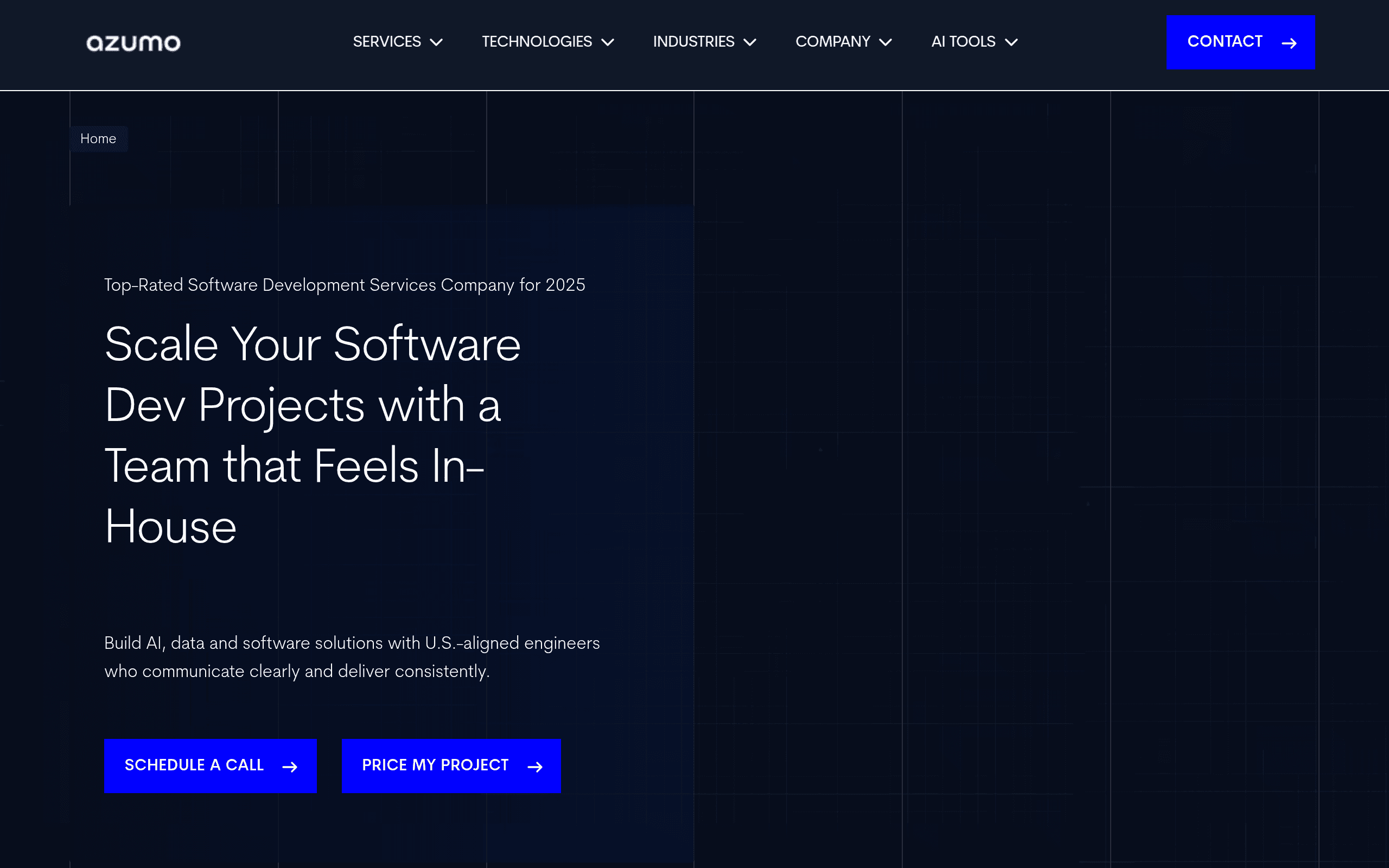Image resolution: width=1389 pixels, height=868 pixels.
Task: Open the Company menu item
Action: pos(833,41)
